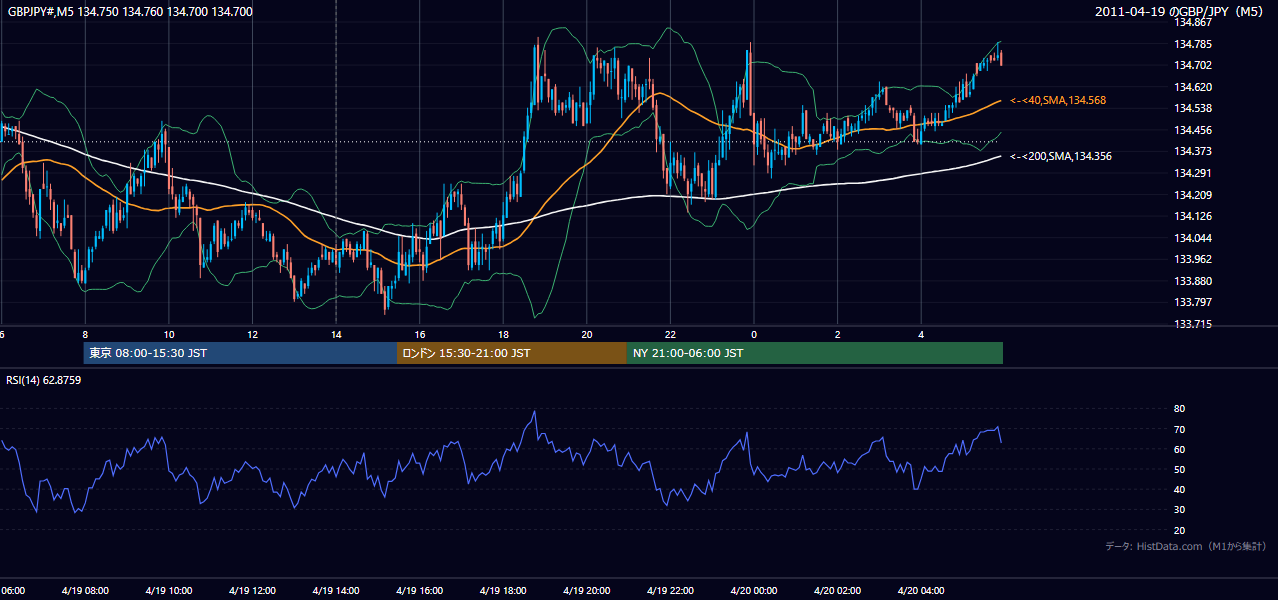Select the 200 SMA label reading 134.356
The height and width of the screenshot is (600, 1278).
1061,157
